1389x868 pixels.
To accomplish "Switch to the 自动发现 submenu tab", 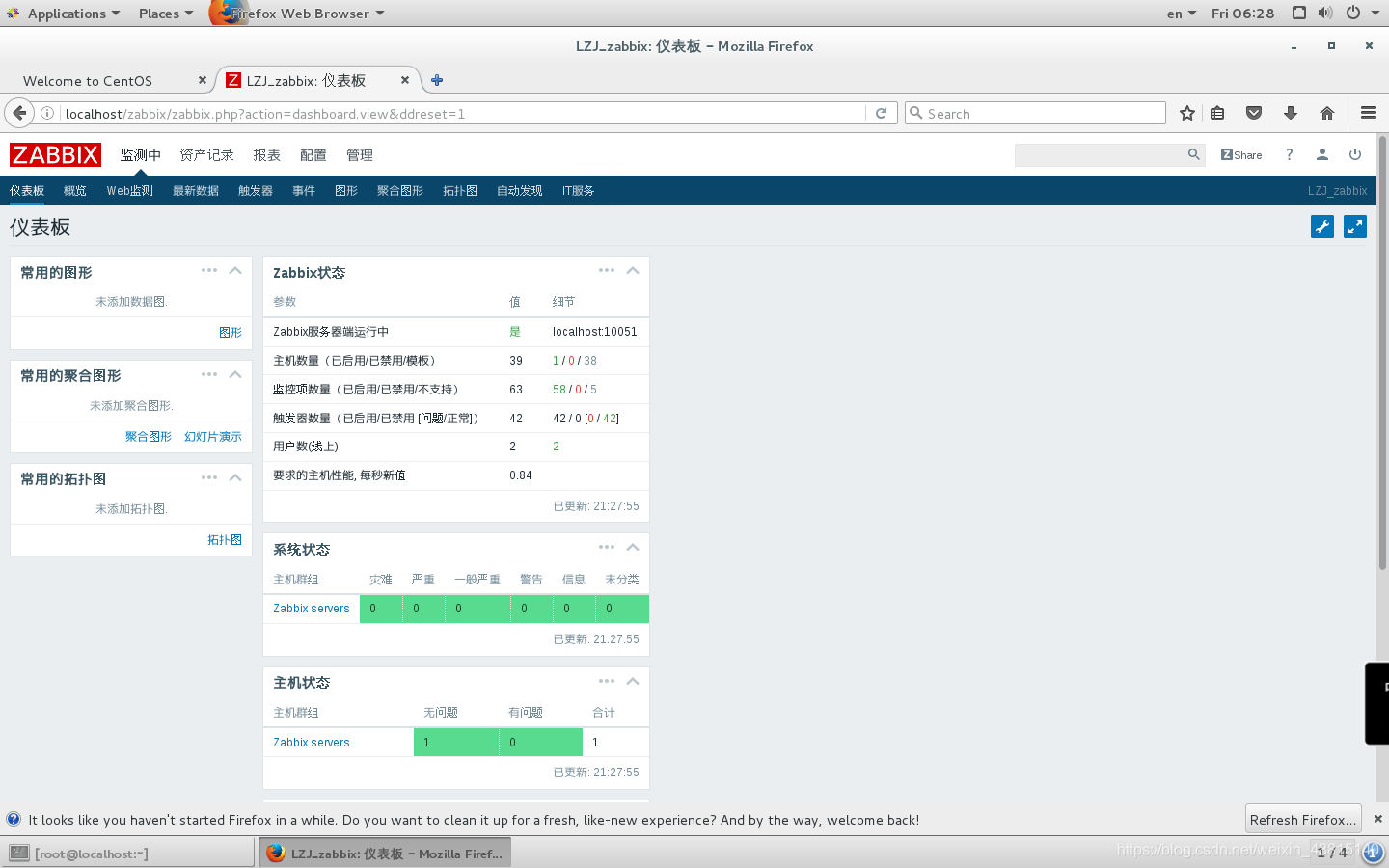I will [520, 191].
